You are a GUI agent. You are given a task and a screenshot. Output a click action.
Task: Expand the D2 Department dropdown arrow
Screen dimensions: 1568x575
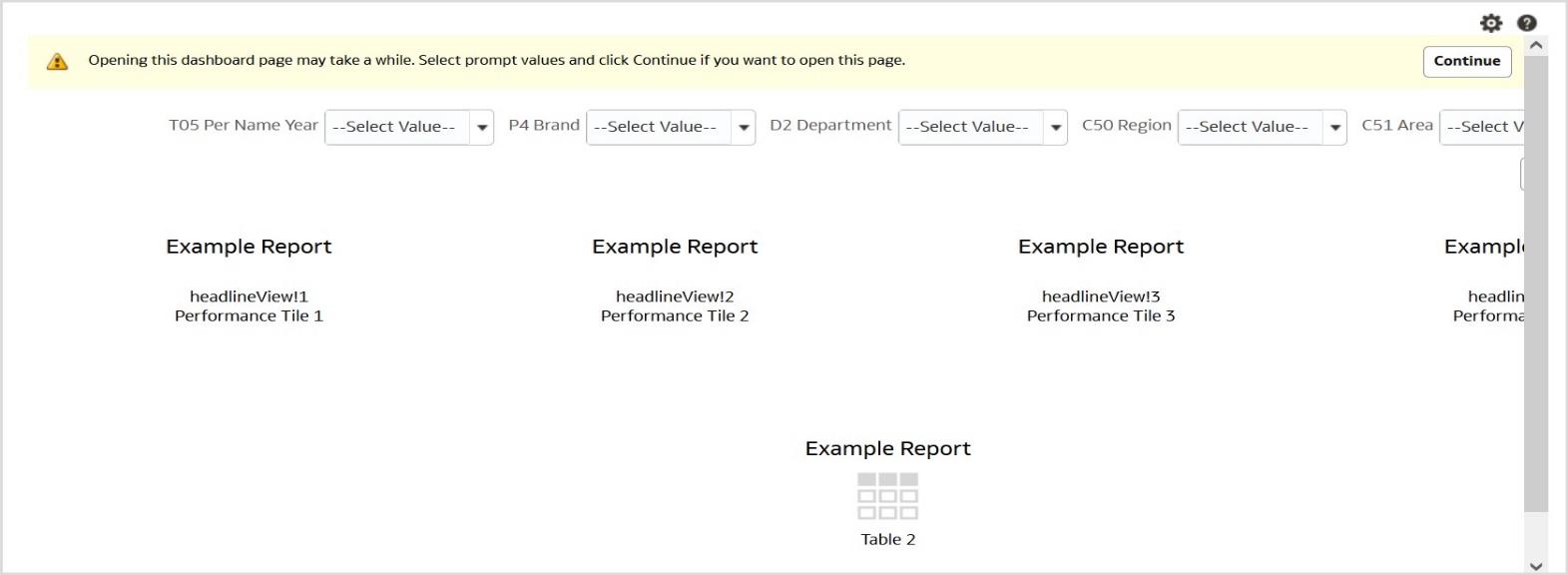pyautogui.click(x=1056, y=128)
